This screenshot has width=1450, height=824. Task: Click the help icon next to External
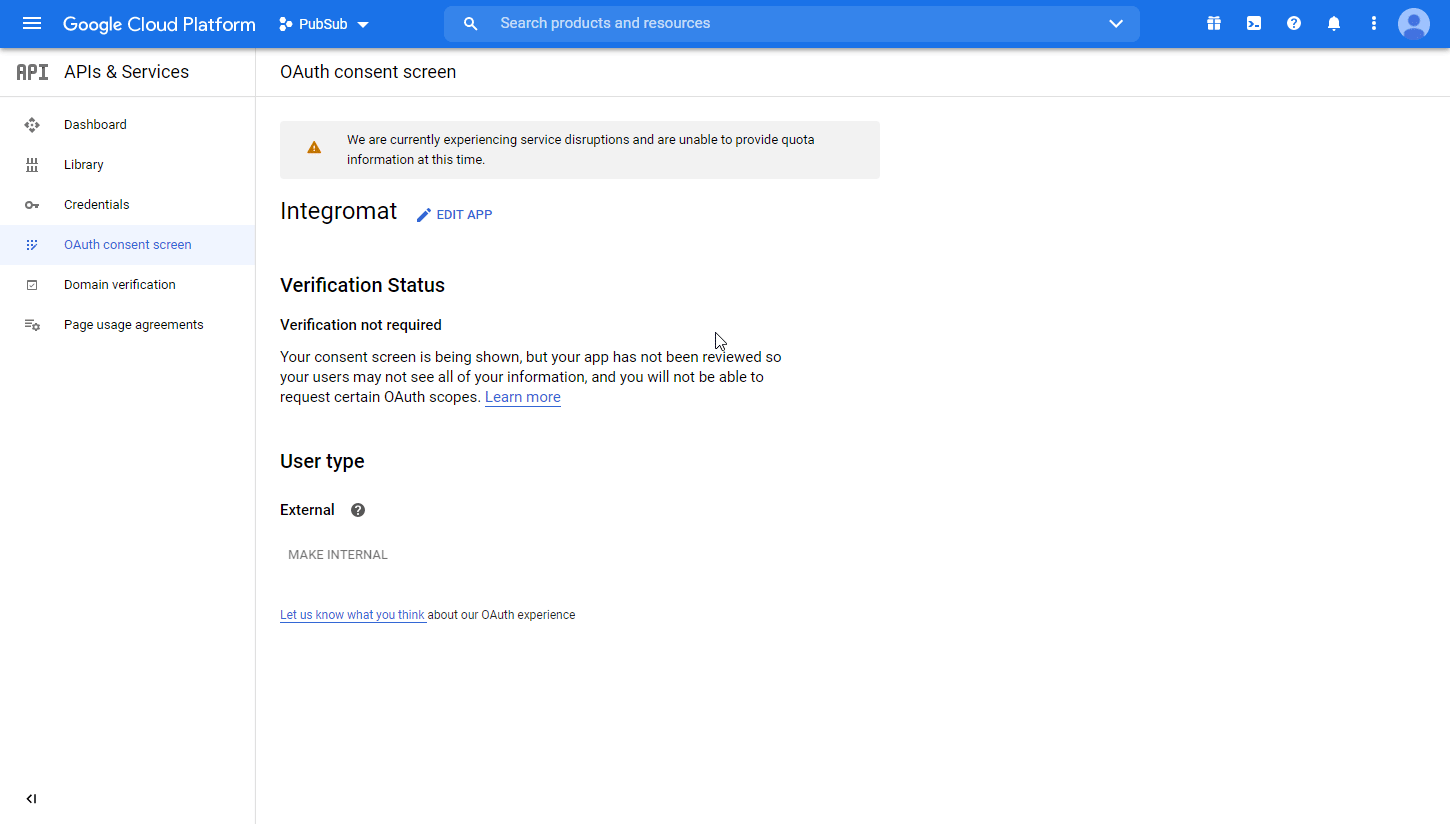click(x=357, y=510)
